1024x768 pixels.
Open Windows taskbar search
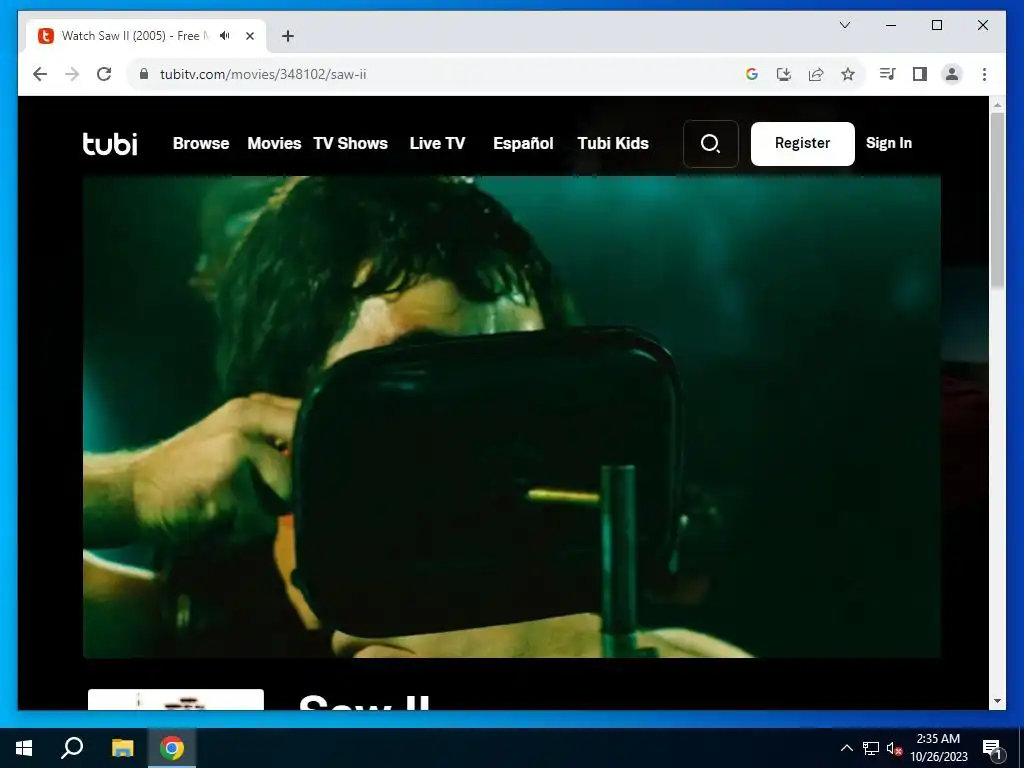(72, 748)
